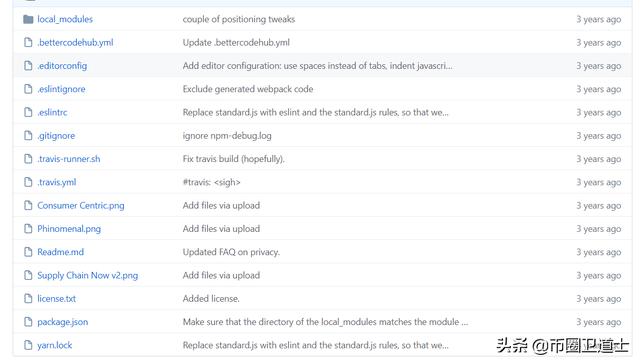
Task: Click the file icon beside .editorconfig
Action: [28, 66]
